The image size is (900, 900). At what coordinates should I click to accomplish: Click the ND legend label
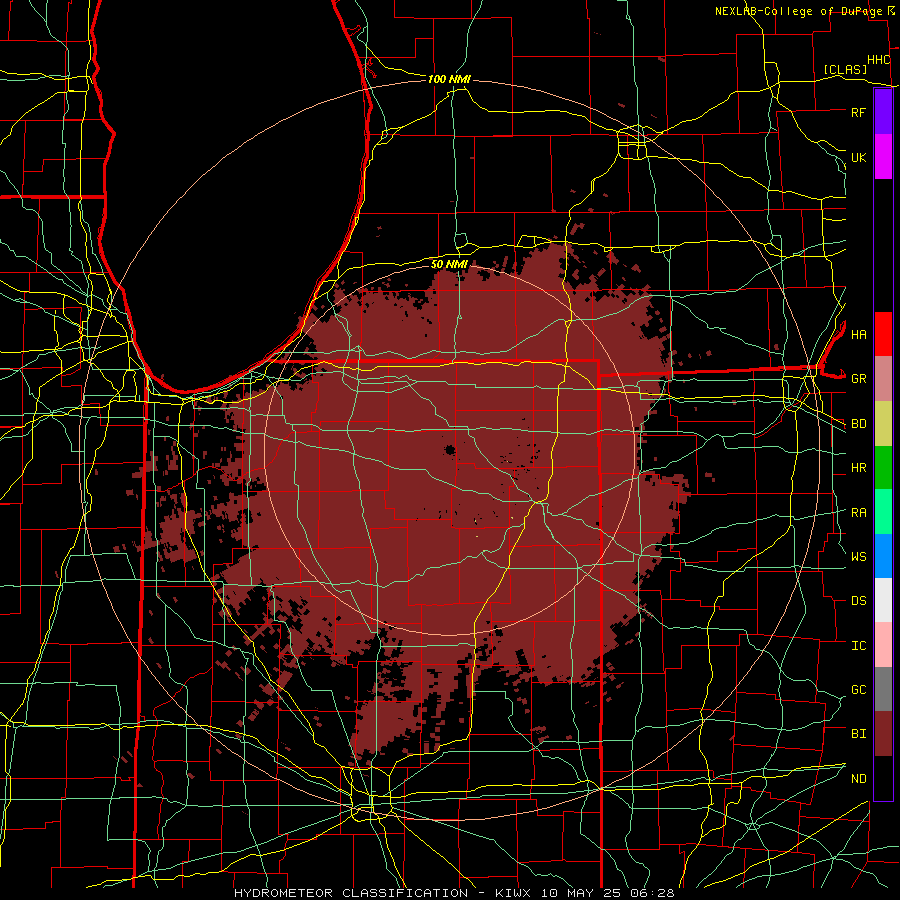click(x=858, y=779)
